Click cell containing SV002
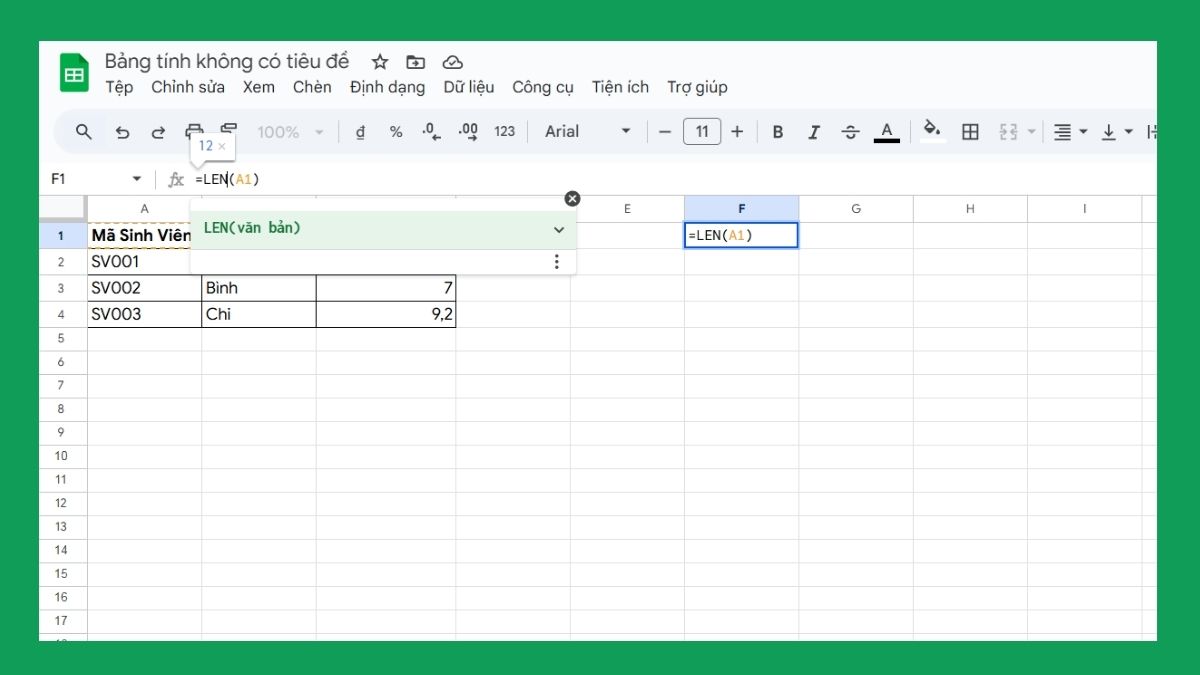Viewport: 1200px width, 675px height. click(144, 288)
